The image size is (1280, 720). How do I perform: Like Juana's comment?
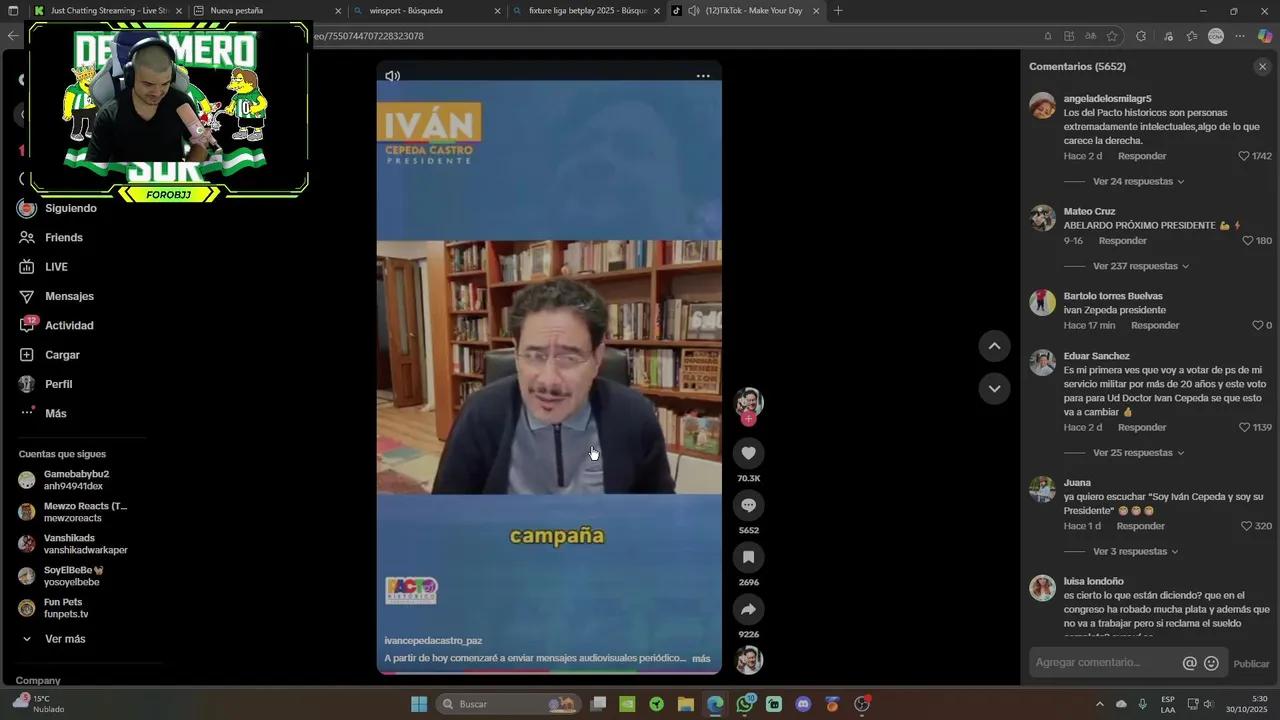click(x=1246, y=526)
